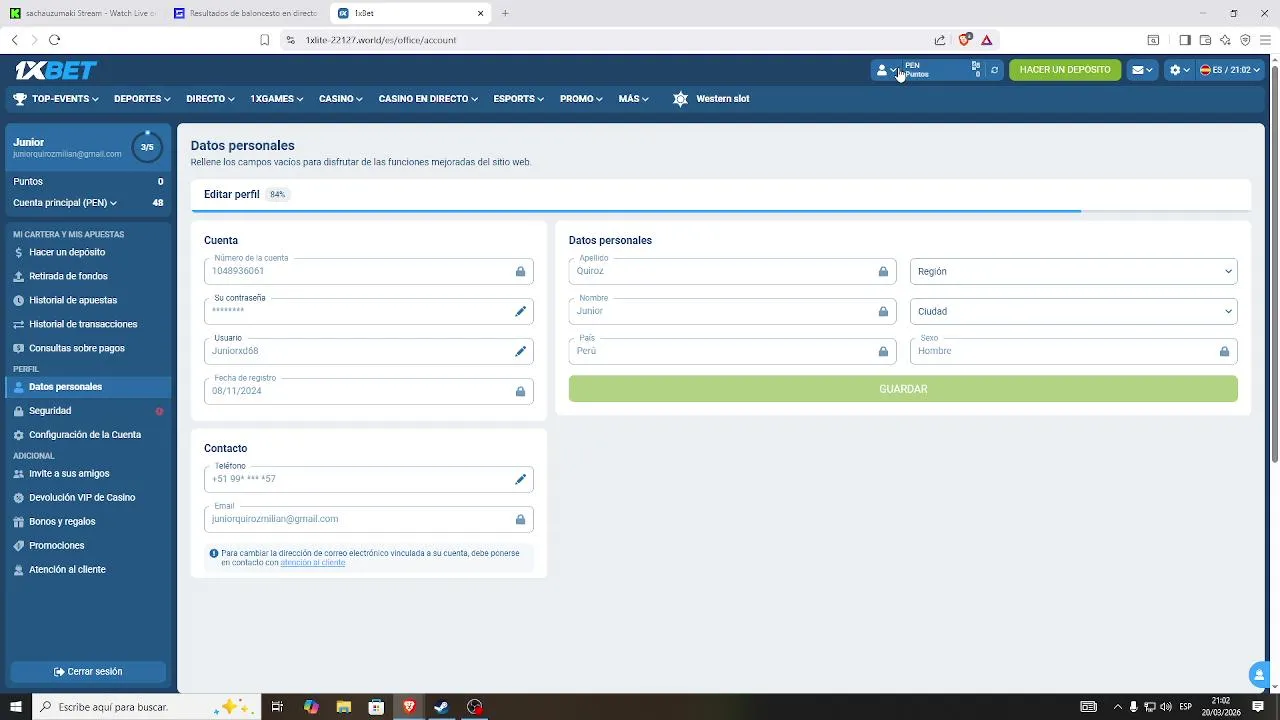1280x720 pixels.
Task: Open the PROMO menu
Action: pyautogui.click(x=581, y=99)
